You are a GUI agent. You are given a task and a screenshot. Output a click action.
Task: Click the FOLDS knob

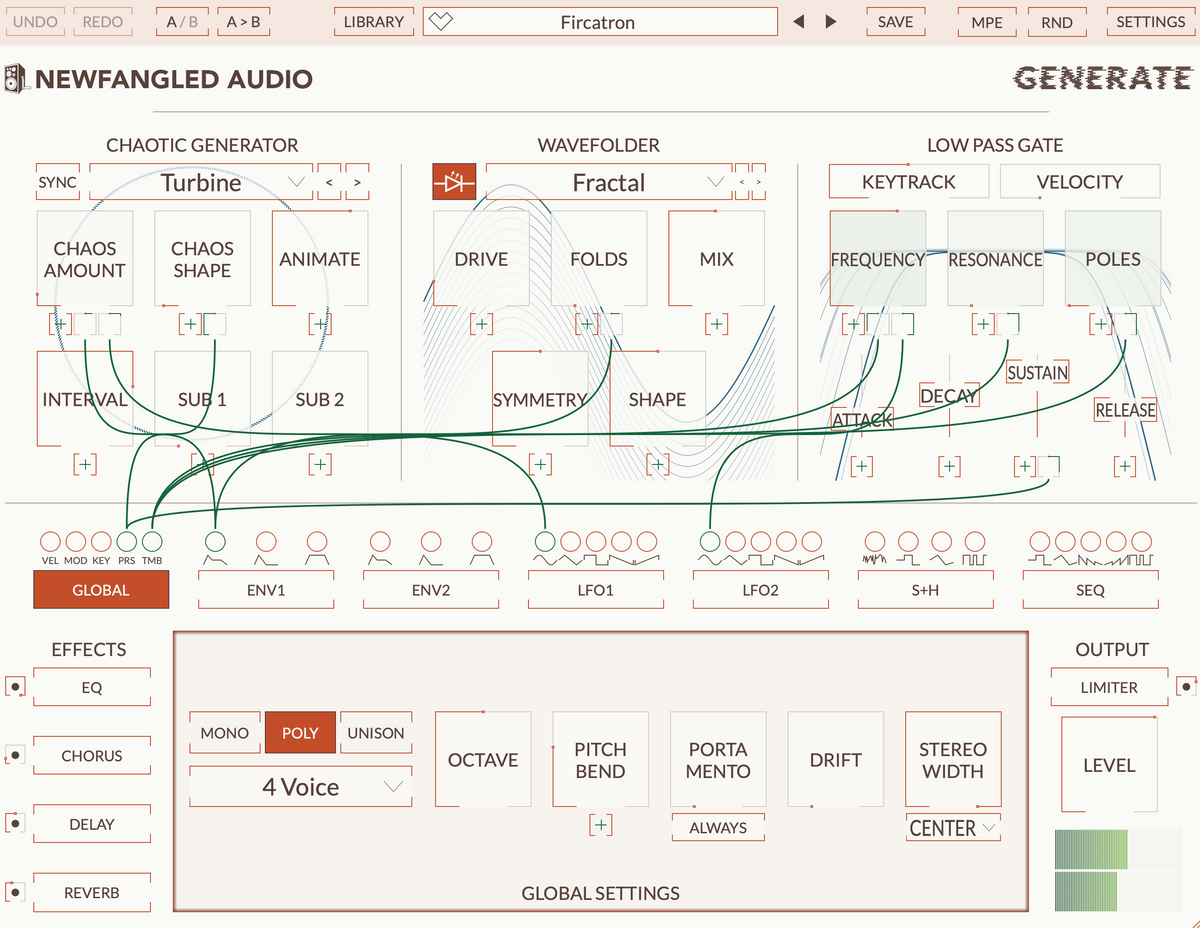click(599, 259)
